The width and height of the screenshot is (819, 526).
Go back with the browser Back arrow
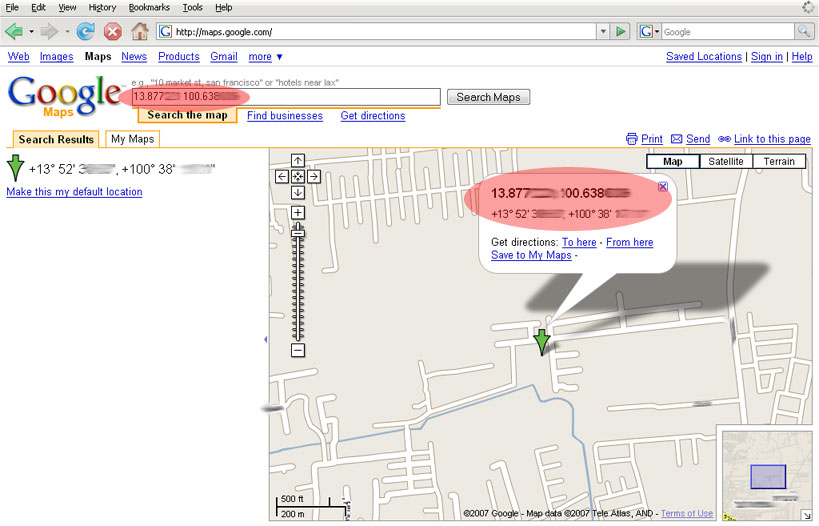click(x=14, y=32)
